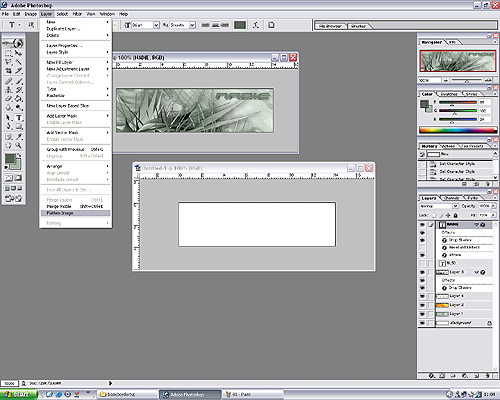The image size is (500, 400).
Task: Toggle visibility of Layer 4
Action: [x=422, y=296]
